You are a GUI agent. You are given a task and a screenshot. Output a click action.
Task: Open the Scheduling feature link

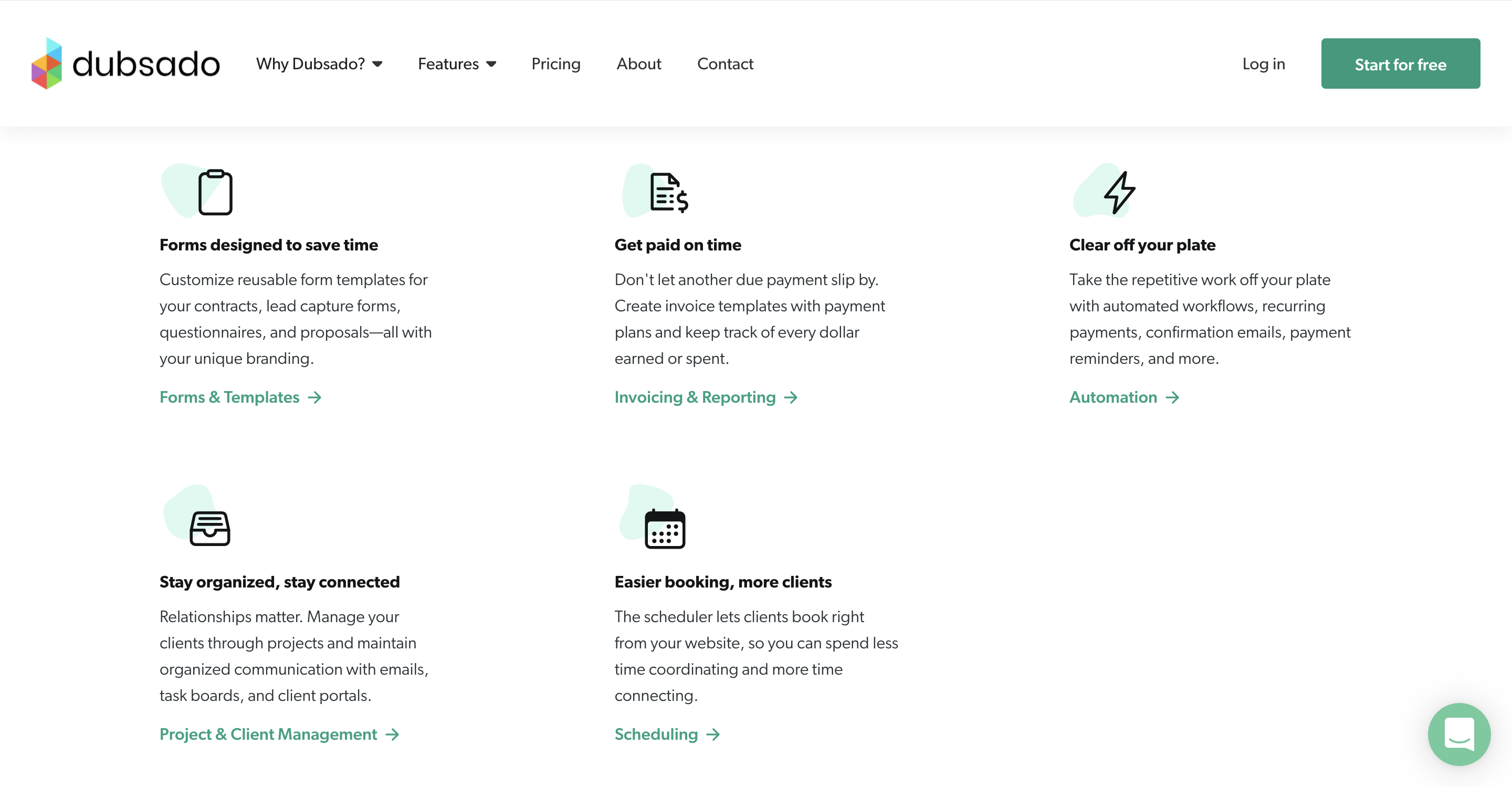(656, 734)
